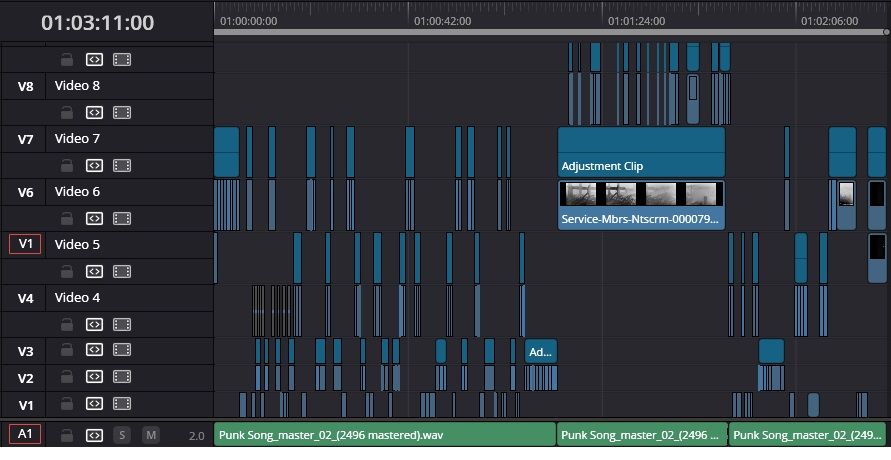Lock the topmost track above Video 8
Viewport: 891px width, 460px height.
pos(67,60)
